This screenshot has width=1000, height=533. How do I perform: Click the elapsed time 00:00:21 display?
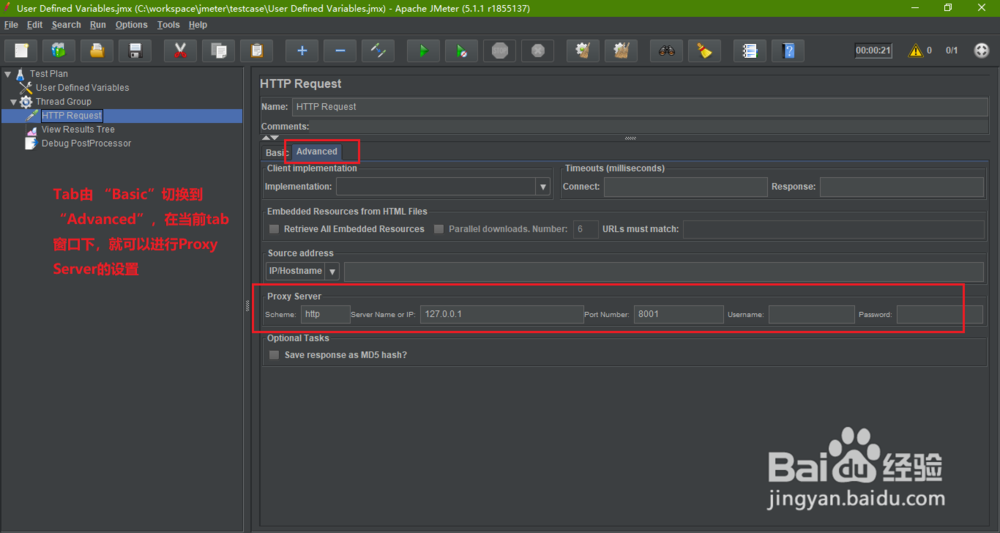tap(873, 51)
